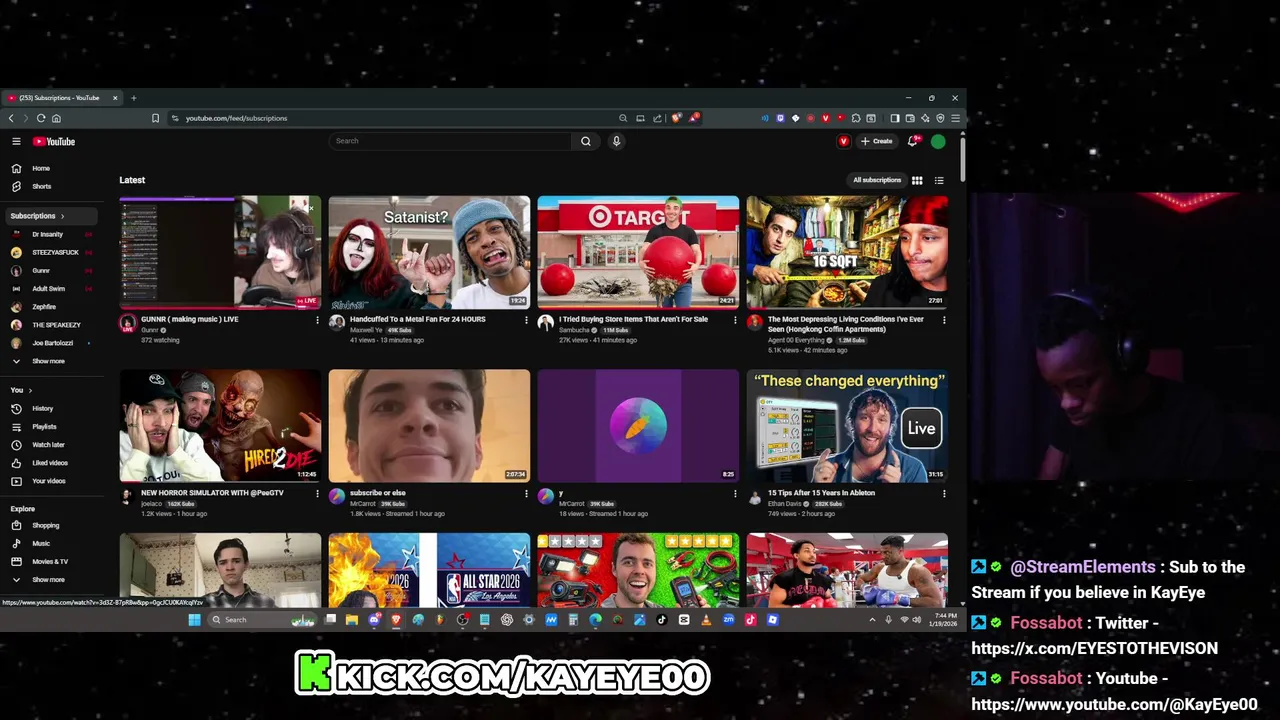Image resolution: width=1280 pixels, height=720 pixels.
Task: Open the Windows Start menu
Action: click(x=194, y=620)
